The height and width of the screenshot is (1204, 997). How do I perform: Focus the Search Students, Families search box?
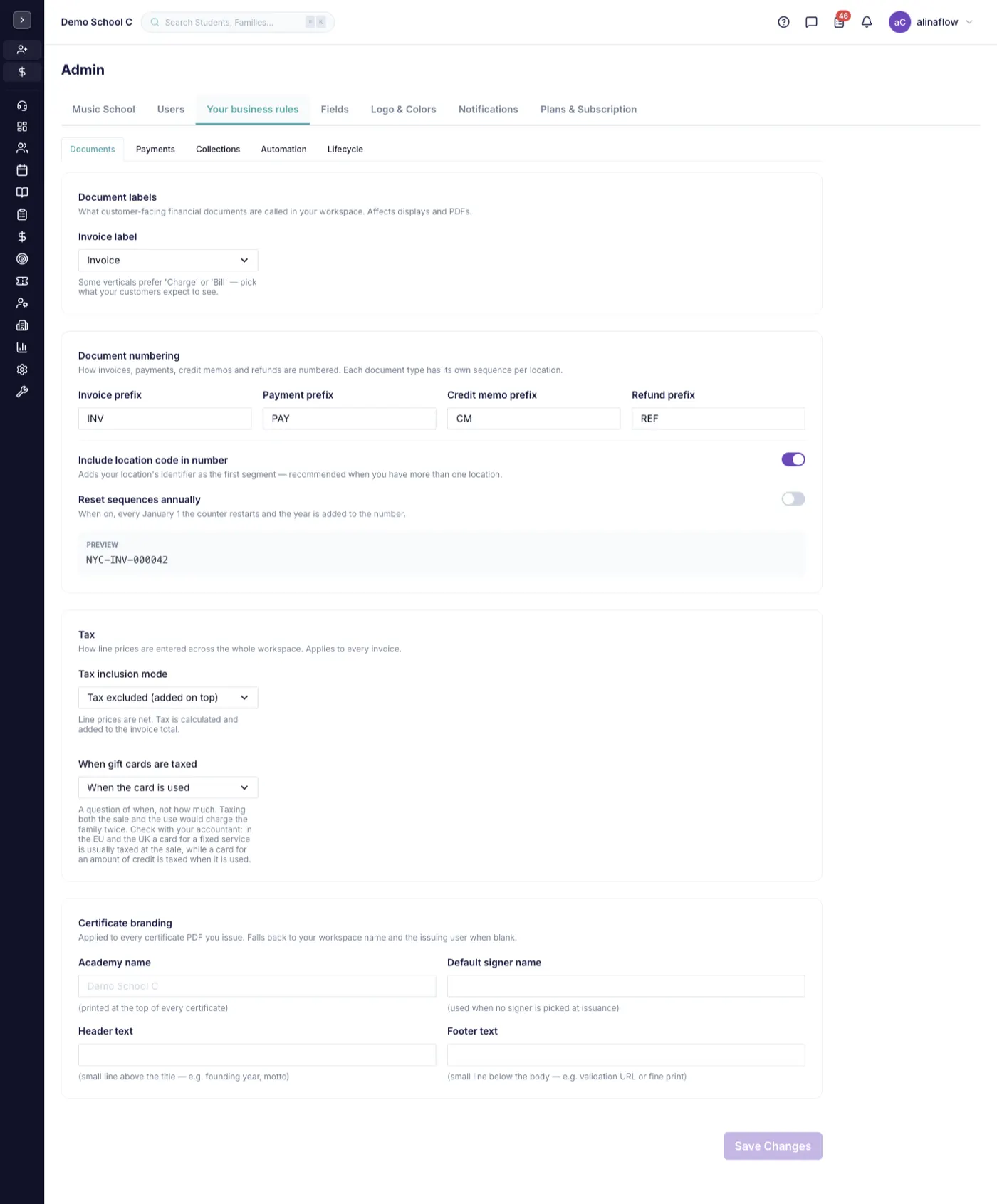[x=238, y=22]
